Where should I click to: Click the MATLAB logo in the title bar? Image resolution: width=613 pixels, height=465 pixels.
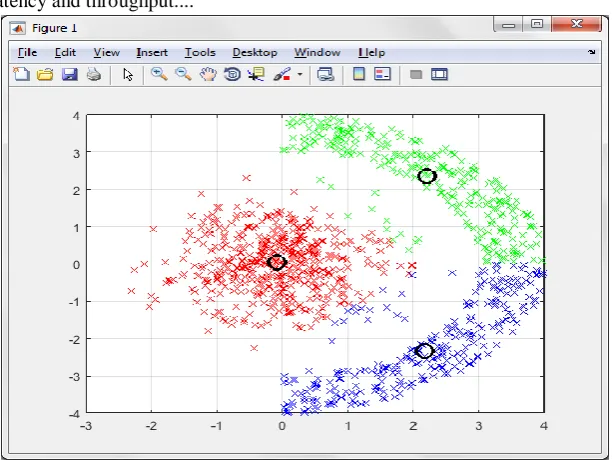tap(18, 28)
